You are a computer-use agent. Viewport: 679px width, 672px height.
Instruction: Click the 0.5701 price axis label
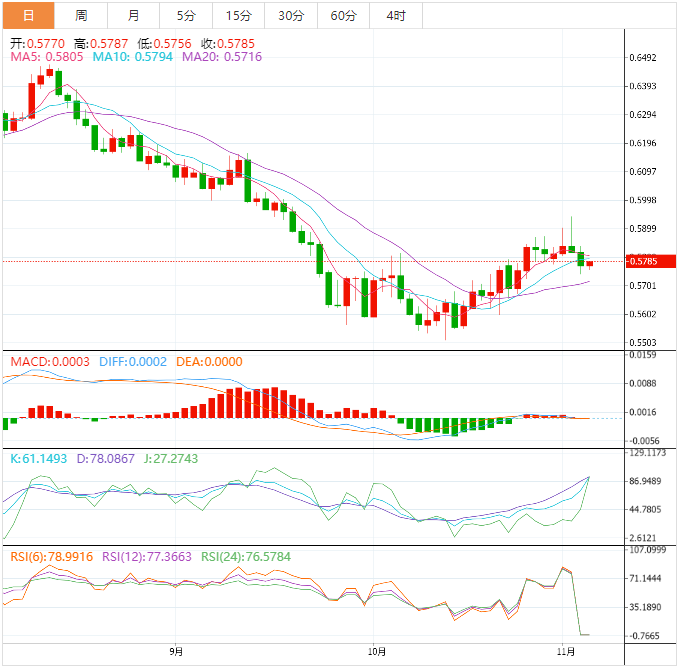coord(643,286)
